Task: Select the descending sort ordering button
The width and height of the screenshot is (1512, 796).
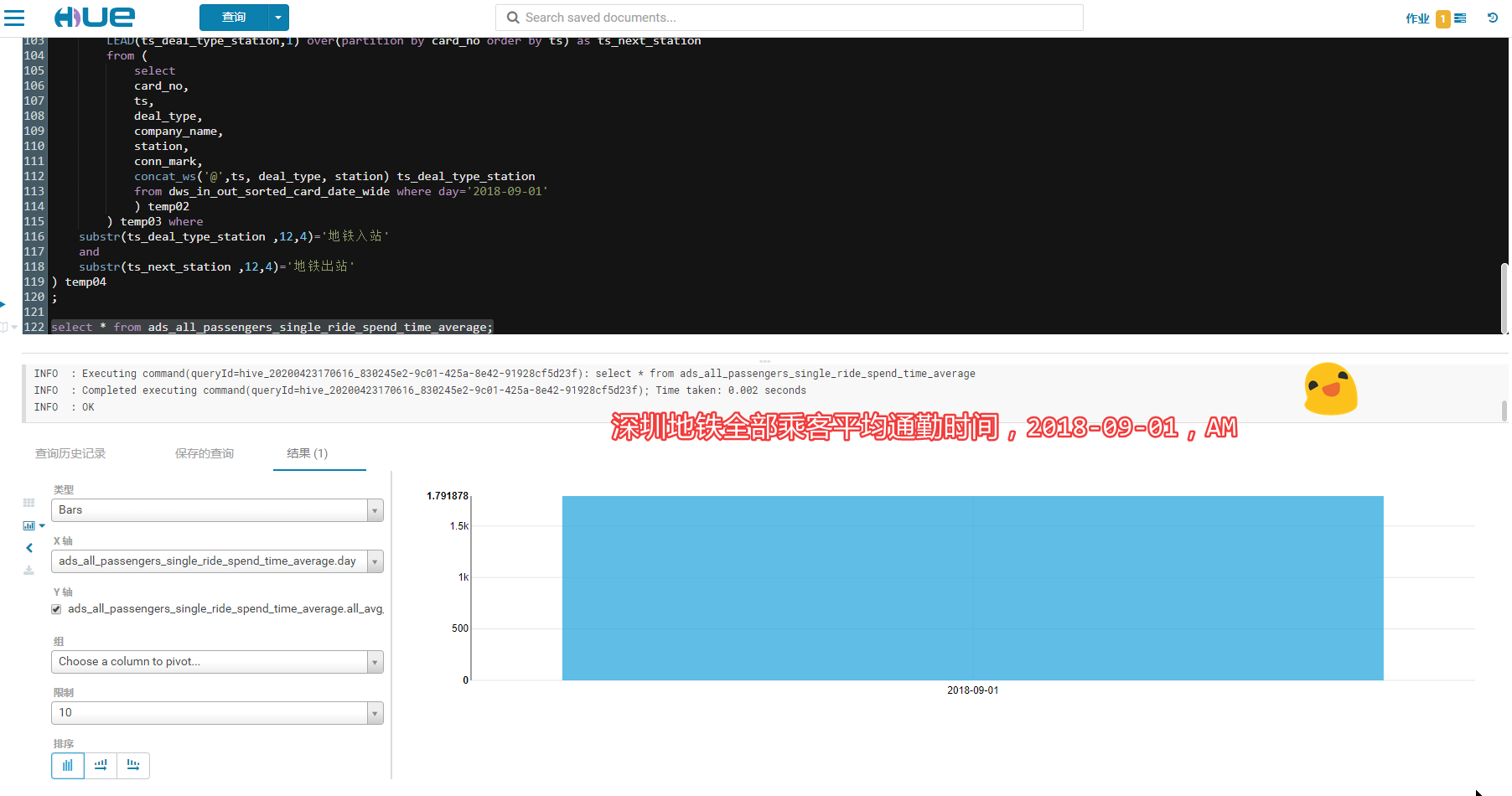Action: (133, 765)
